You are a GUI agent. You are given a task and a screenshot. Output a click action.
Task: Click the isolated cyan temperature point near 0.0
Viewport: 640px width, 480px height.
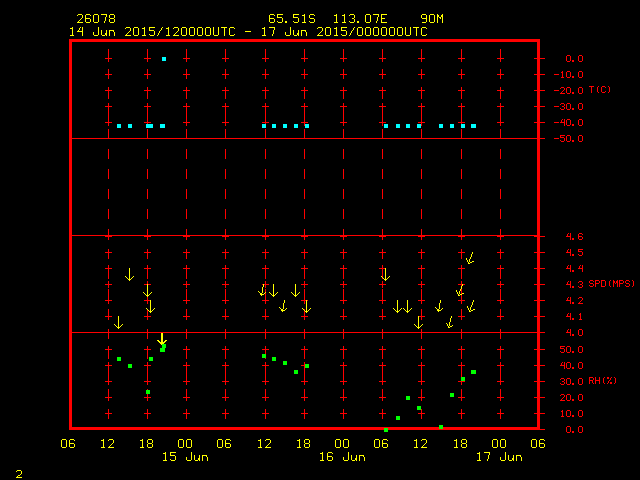(x=164, y=59)
